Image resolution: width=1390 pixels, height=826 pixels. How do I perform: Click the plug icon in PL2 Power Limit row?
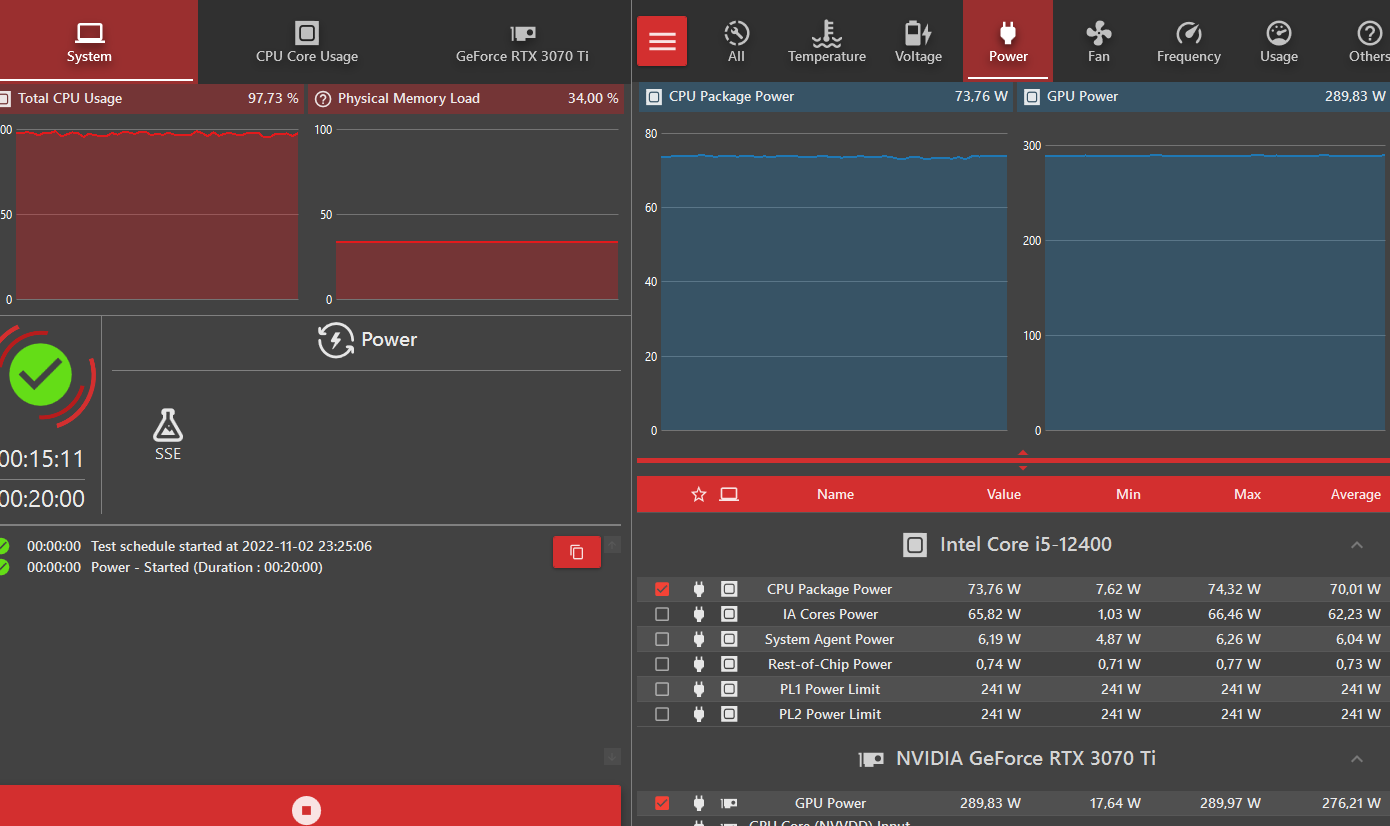(699, 714)
